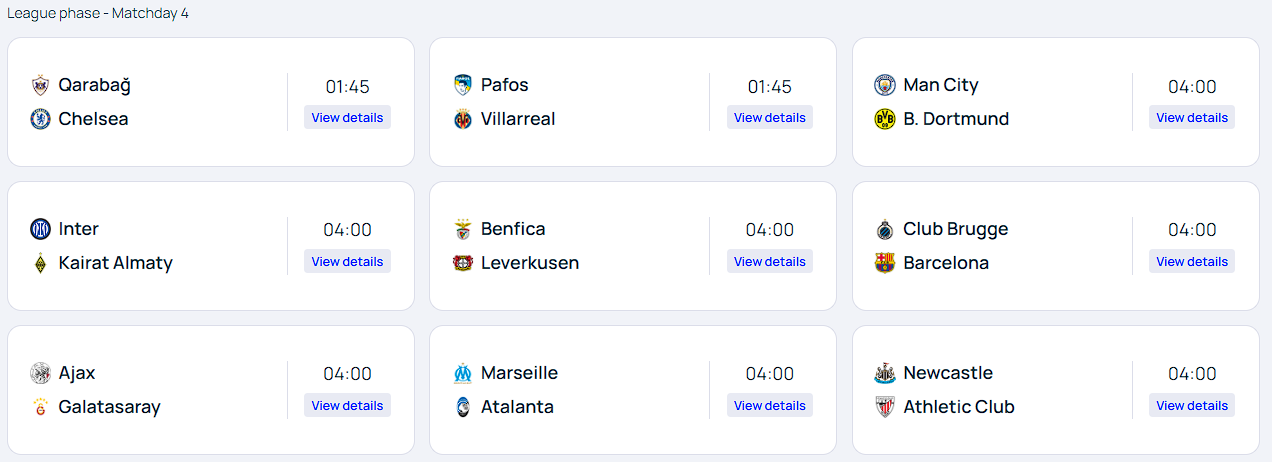This screenshot has width=1272, height=462.
Task: Open details of Man City vs Dortmund
Action: pyautogui.click(x=1191, y=118)
